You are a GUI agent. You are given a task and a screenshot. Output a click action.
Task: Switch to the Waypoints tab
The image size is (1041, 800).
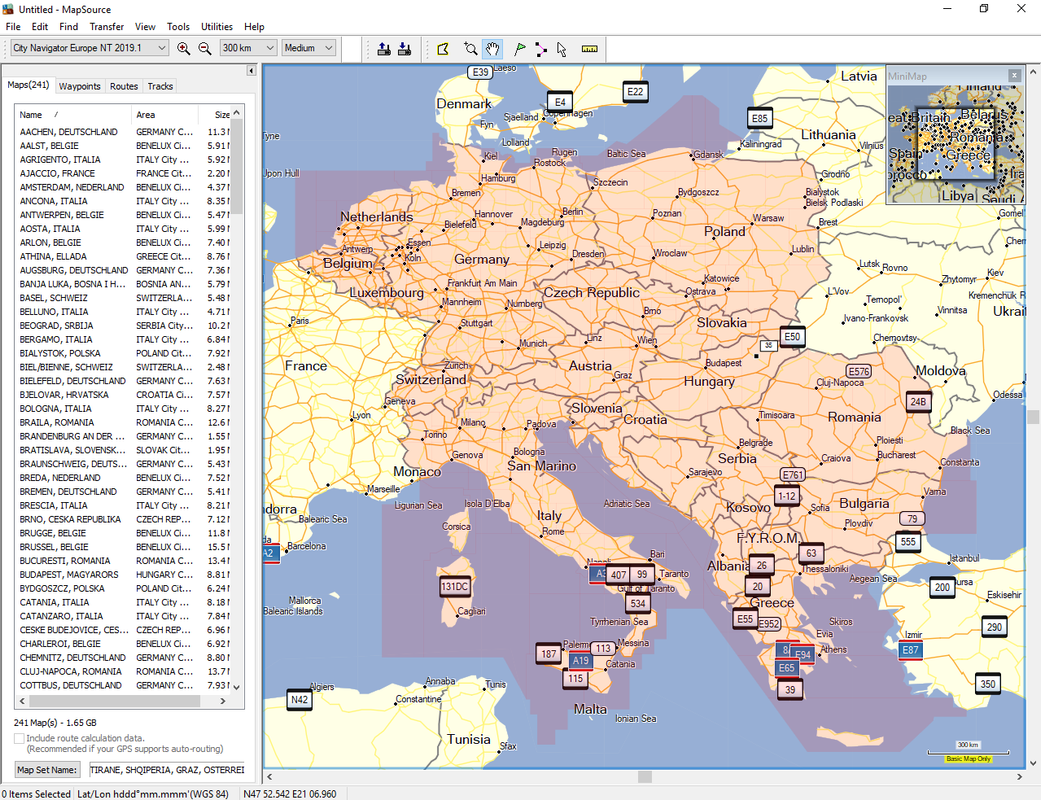(80, 86)
